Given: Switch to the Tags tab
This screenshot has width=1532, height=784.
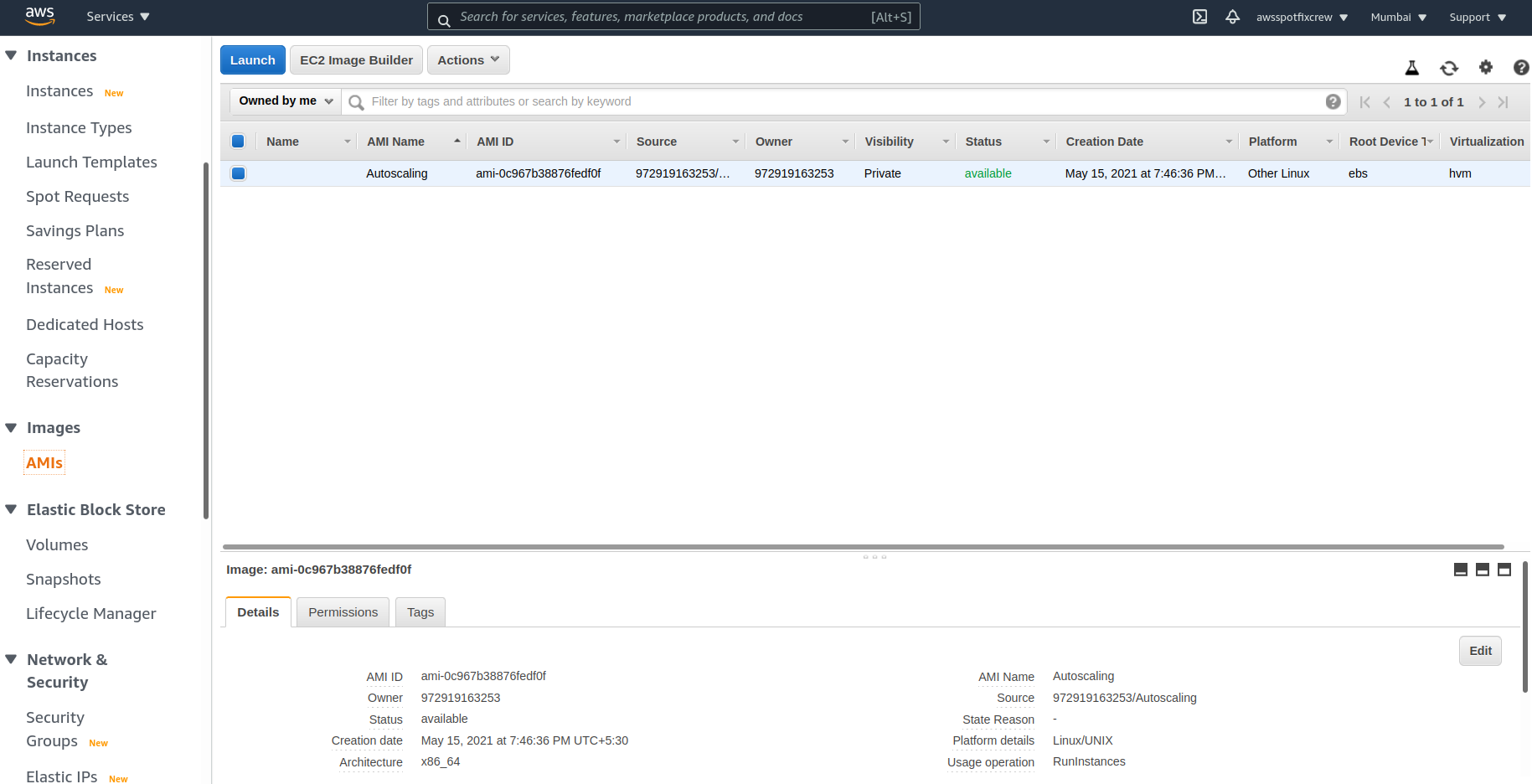Looking at the screenshot, I should [420, 612].
